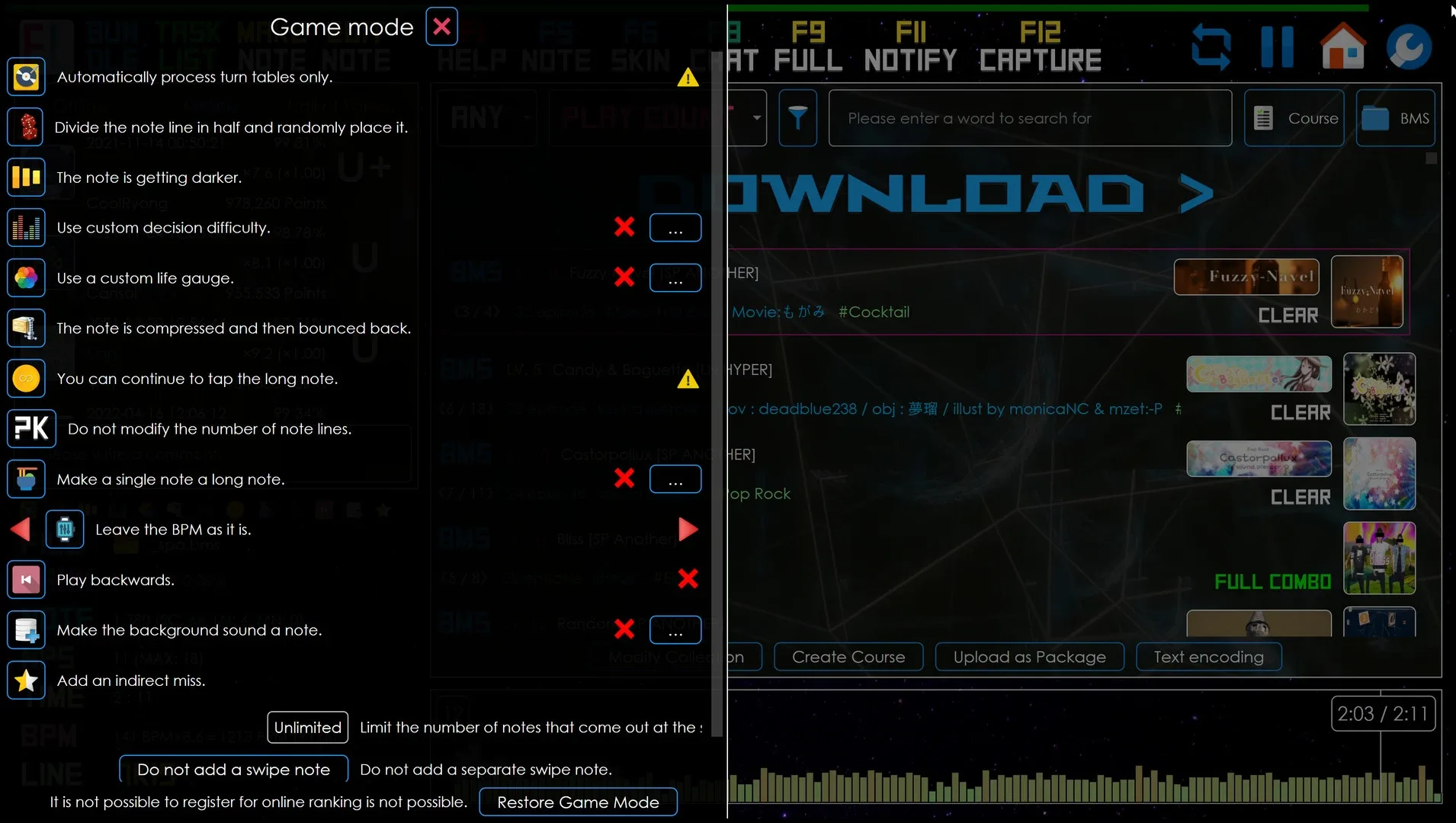The image size is (1456, 823).
Task: Click the Restore Game Mode button
Action: pos(578,802)
